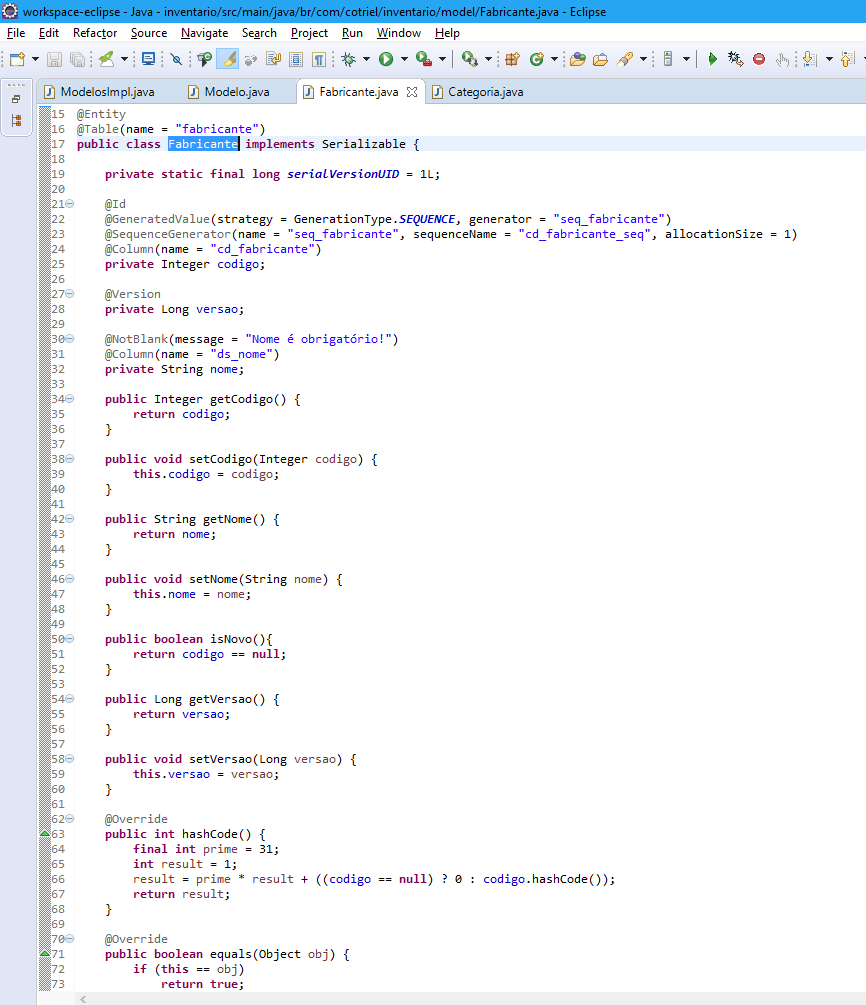The image size is (866, 1005).
Task: Switch to the ModelosImpl.java tab
Action: pyautogui.click(x=106, y=92)
